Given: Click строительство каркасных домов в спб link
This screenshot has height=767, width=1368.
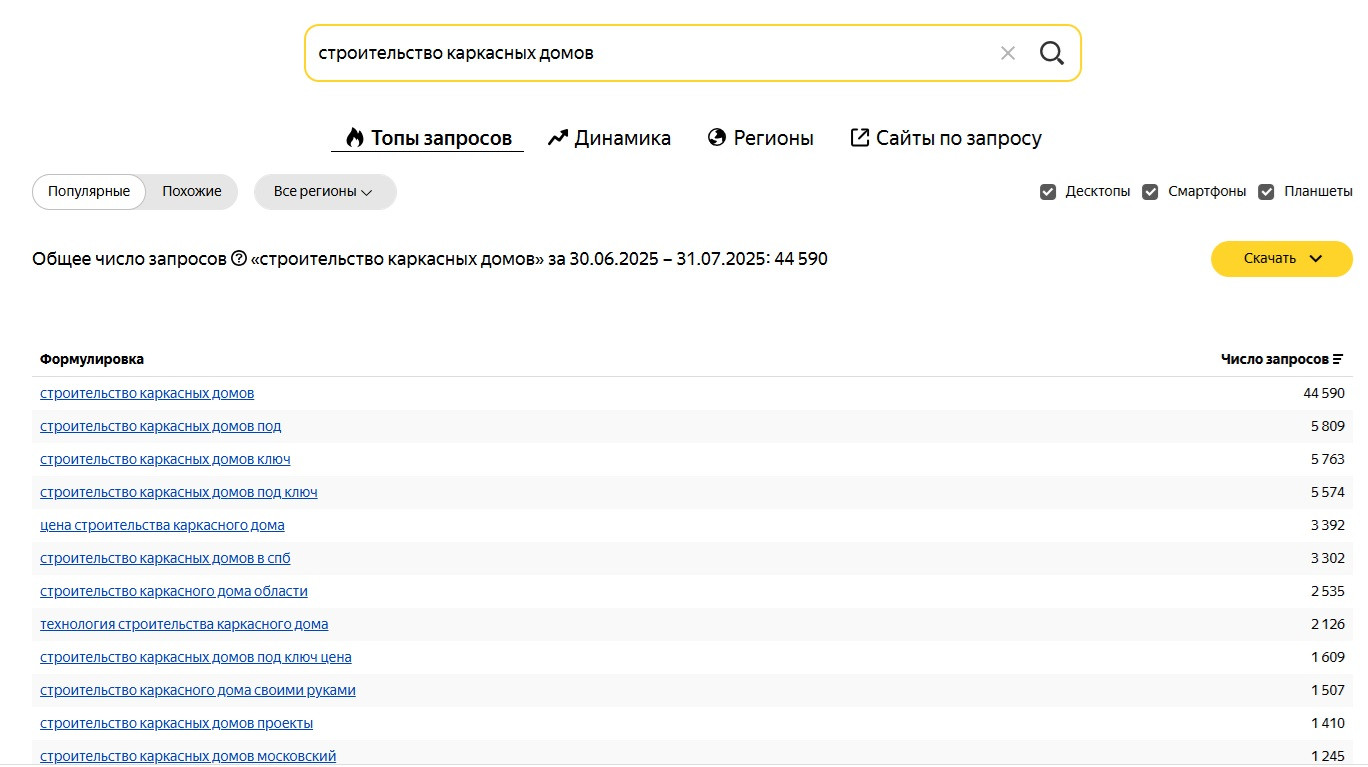Looking at the screenshot, I should point(165,558).
